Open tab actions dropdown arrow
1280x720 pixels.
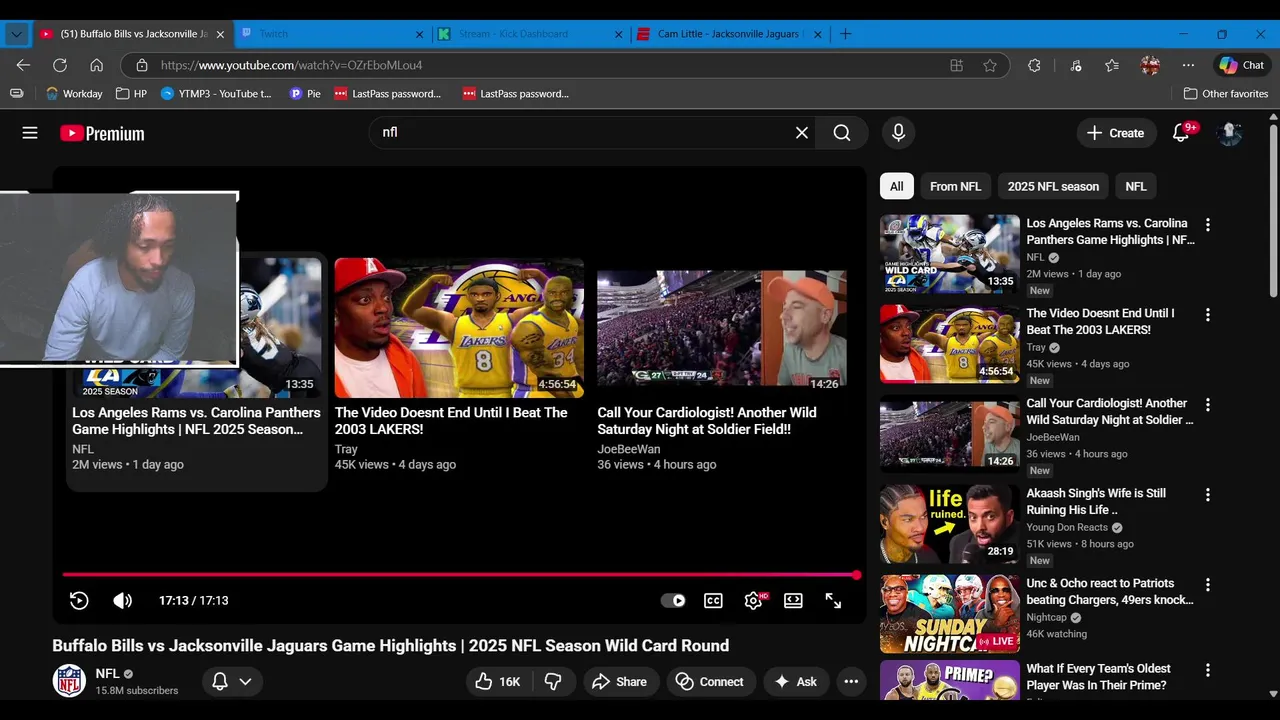pos(16,34)
